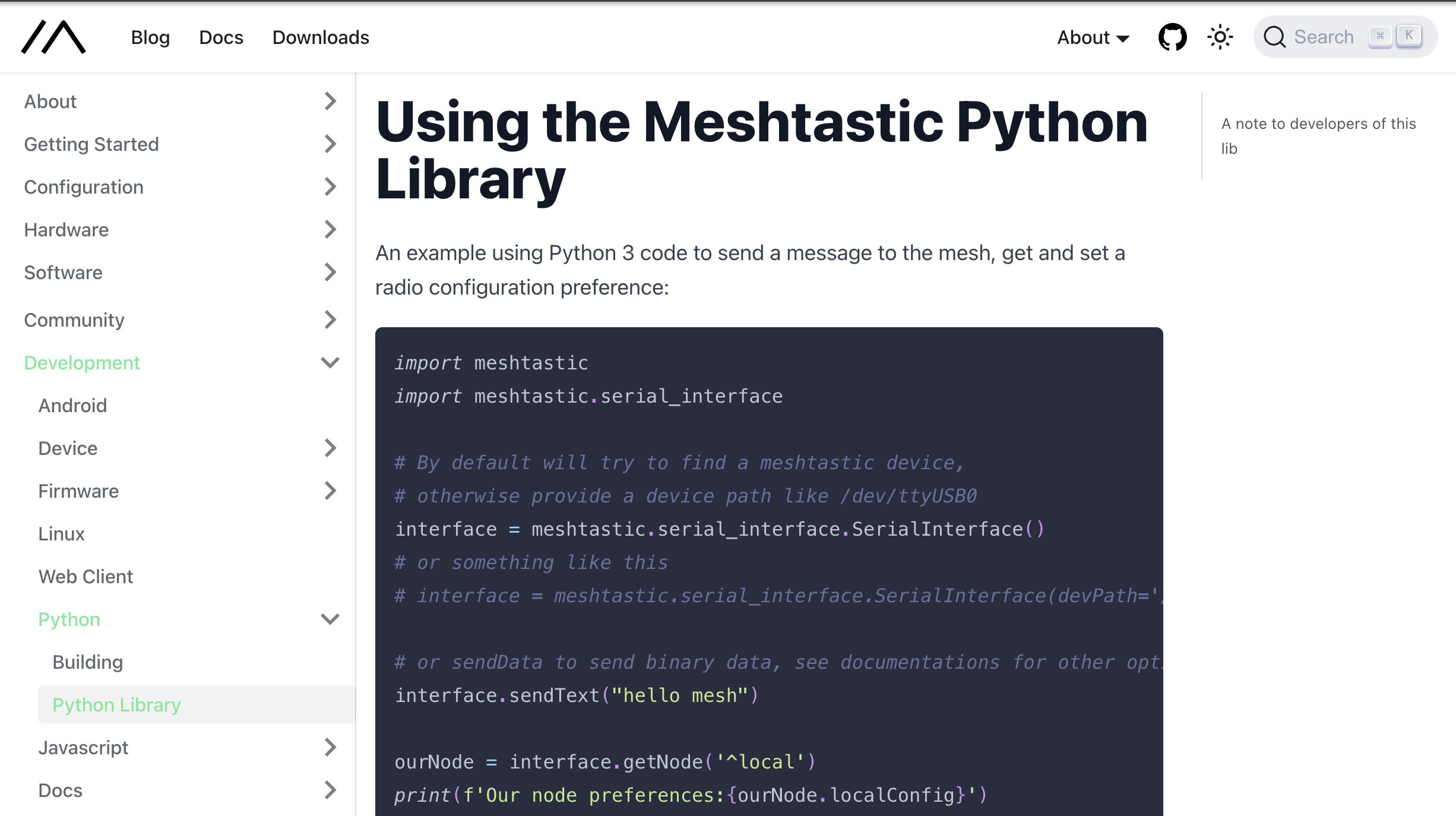Open the Docs navbar link
1456x816 pixels.
(x=221, y=37)
